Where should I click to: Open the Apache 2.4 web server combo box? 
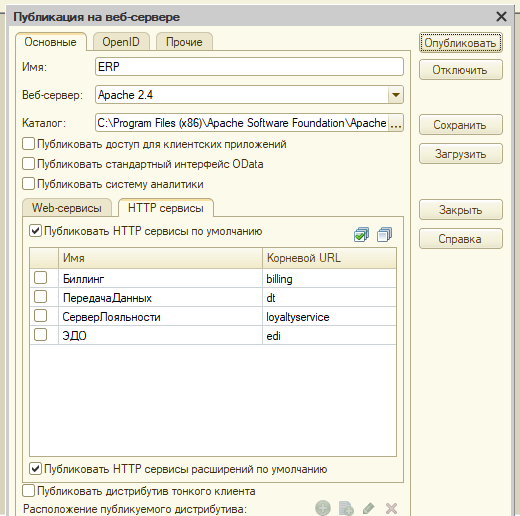(x=249, y=95)
